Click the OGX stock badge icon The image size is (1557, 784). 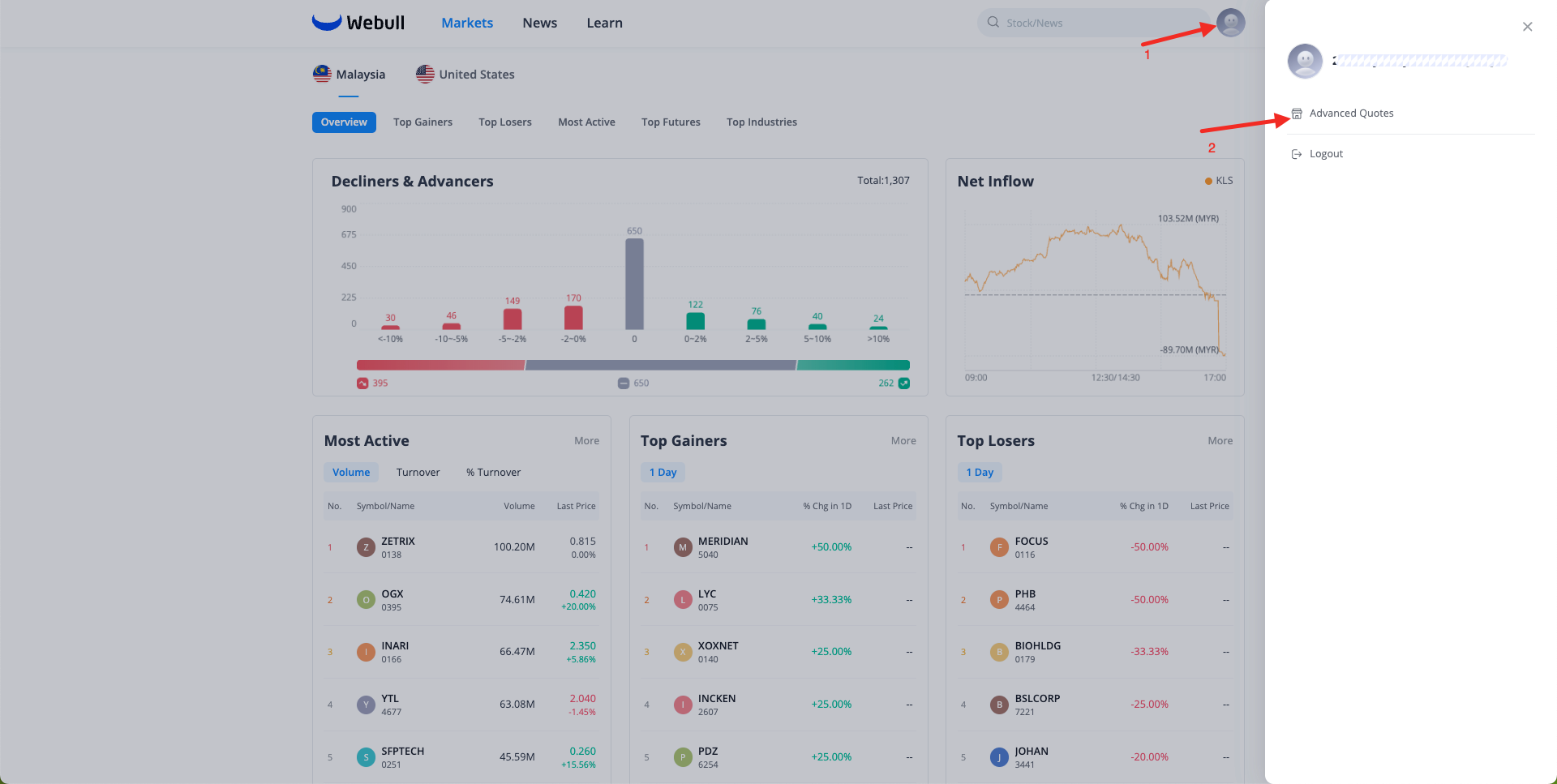[x=366, y=600]
